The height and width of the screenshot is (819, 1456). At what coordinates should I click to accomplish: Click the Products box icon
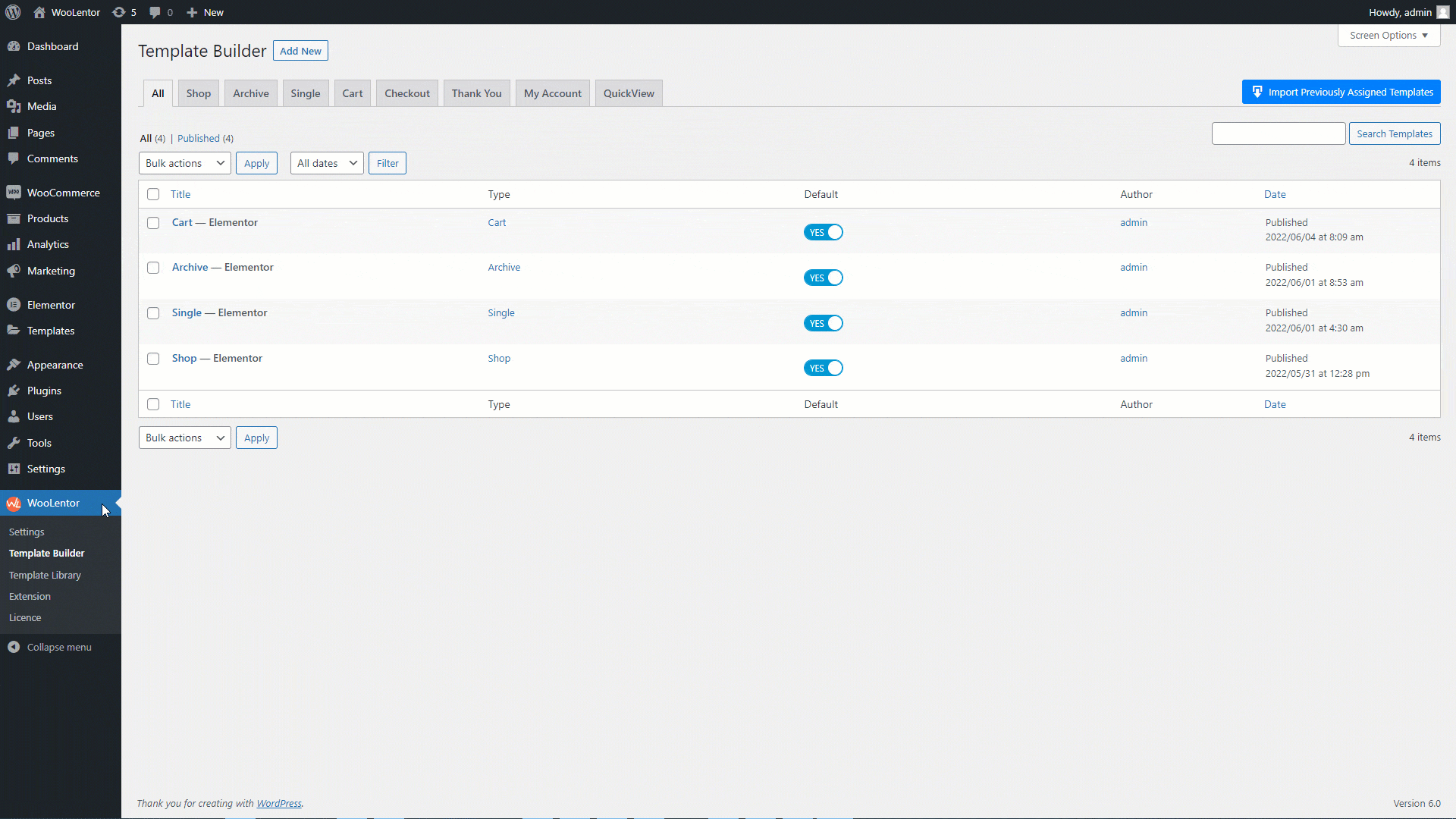tap(14, 218)
